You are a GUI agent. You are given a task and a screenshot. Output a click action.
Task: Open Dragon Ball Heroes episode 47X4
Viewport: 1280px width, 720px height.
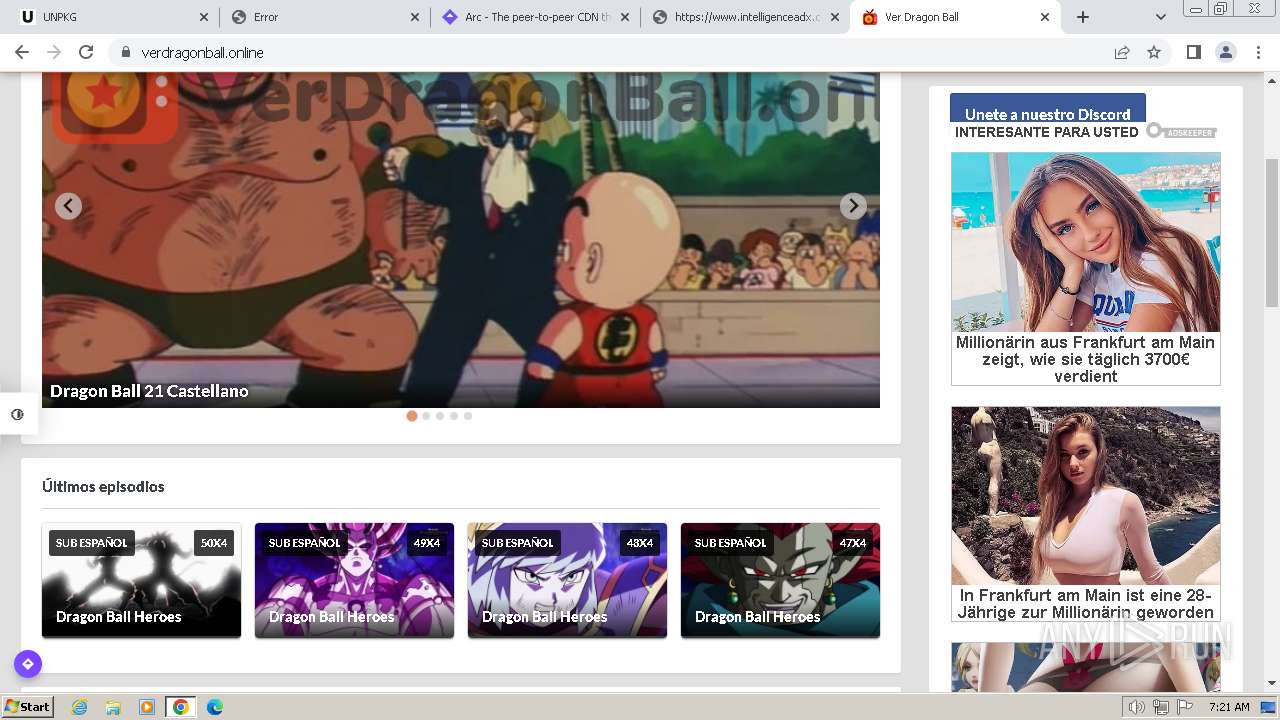click(x=780, y=580)
